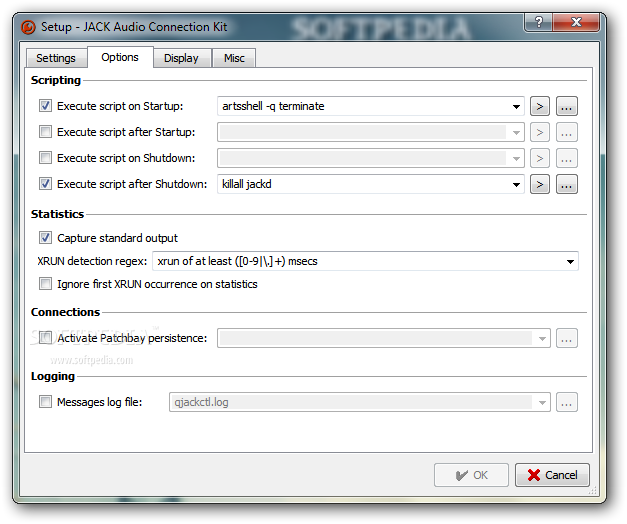The height and width of the screenshot is (524, 627).
Task: Select the Options tab
Action: pyautogui.click(x=120, y=57)
